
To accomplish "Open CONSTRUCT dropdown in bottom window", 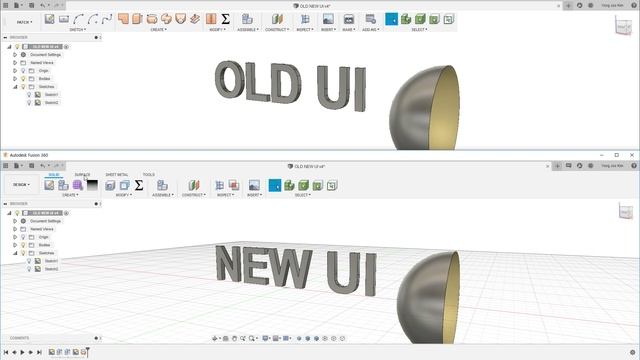I will (x=194, y=195).
